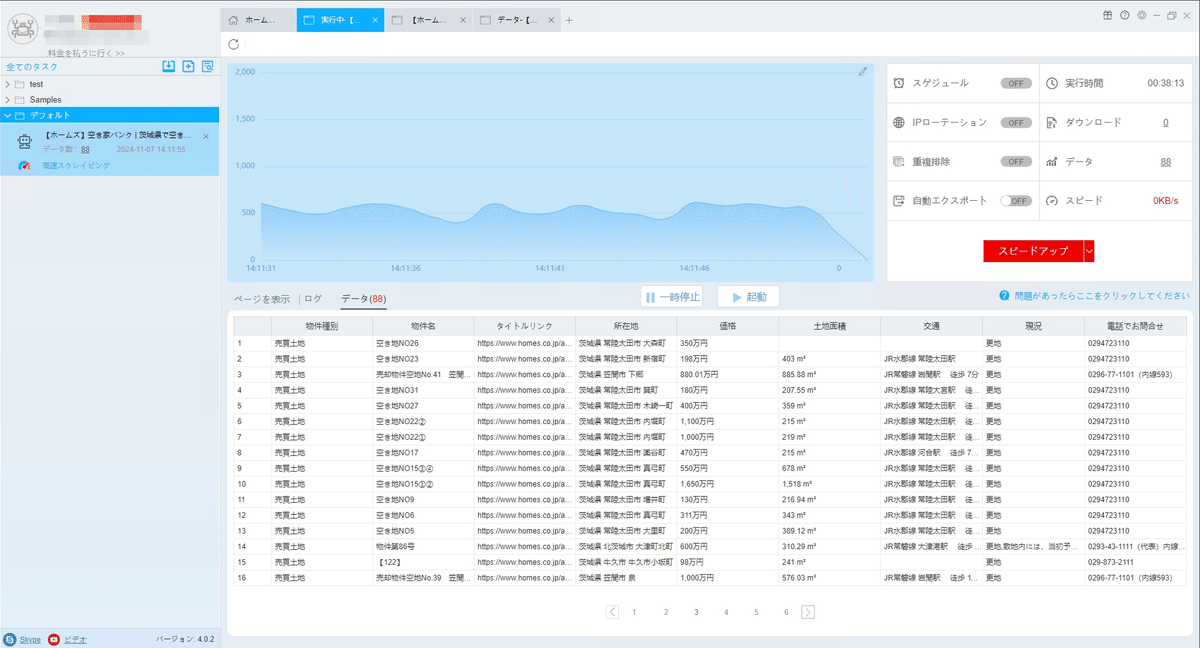Screen dimensions: 1200x648
Task: Click the download file icon
Action: [1052, 122]
